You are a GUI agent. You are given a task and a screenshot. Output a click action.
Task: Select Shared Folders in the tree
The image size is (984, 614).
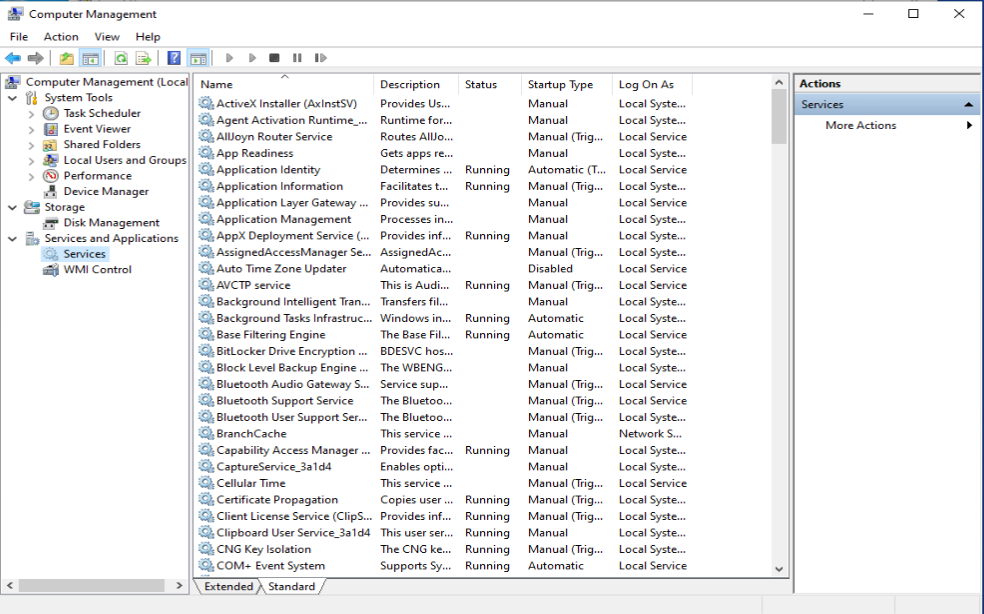point(102,144)
